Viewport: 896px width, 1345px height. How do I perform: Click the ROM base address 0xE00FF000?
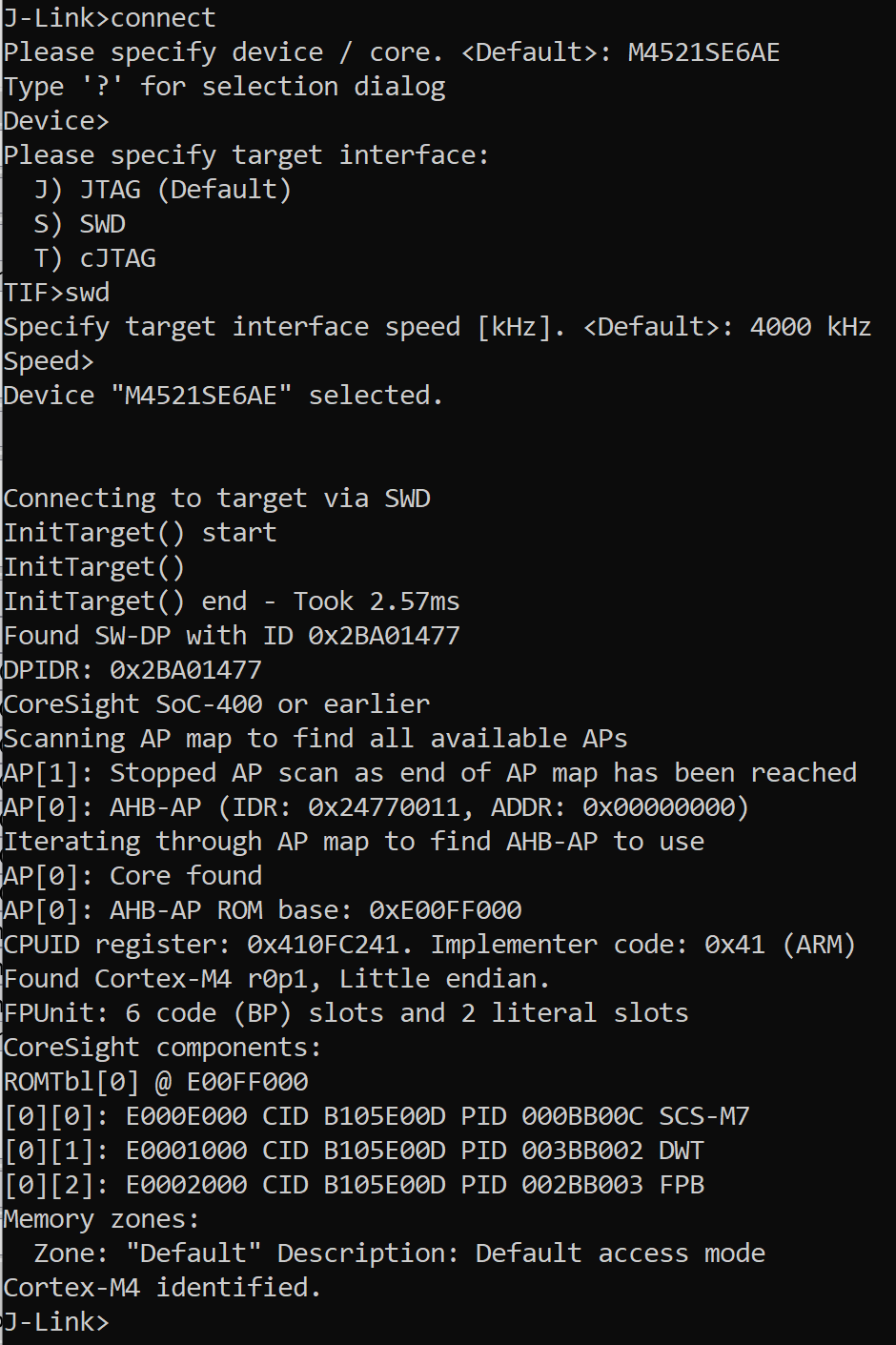click(445, 910)
